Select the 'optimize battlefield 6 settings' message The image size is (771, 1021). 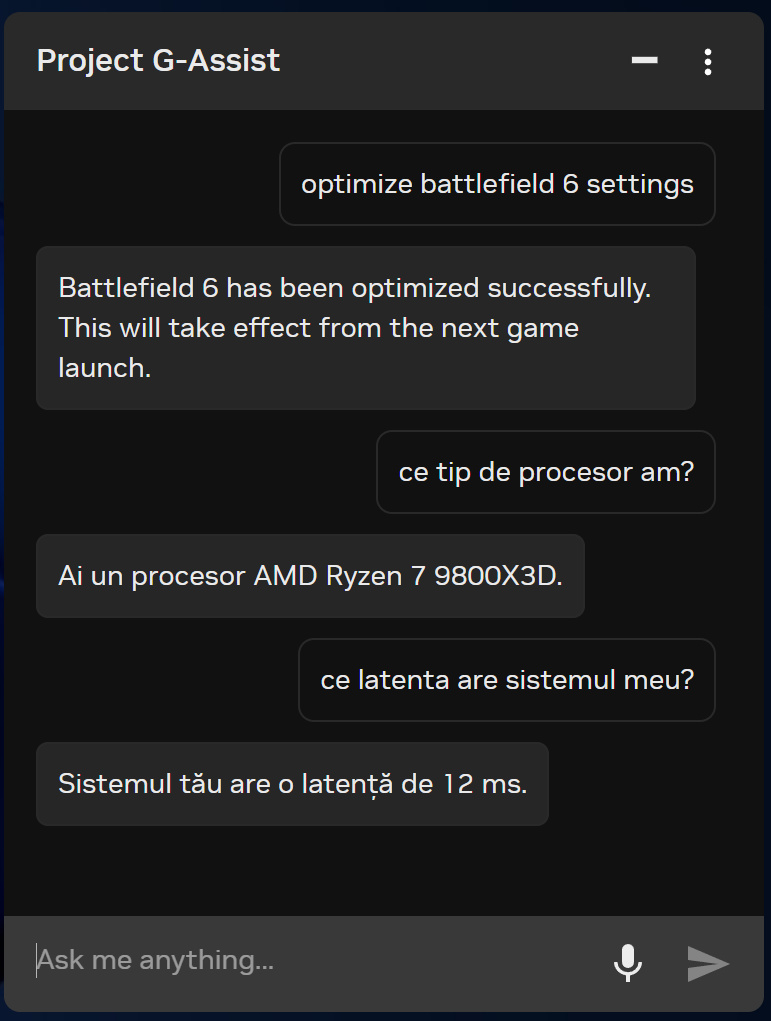[x=497, y=184]
